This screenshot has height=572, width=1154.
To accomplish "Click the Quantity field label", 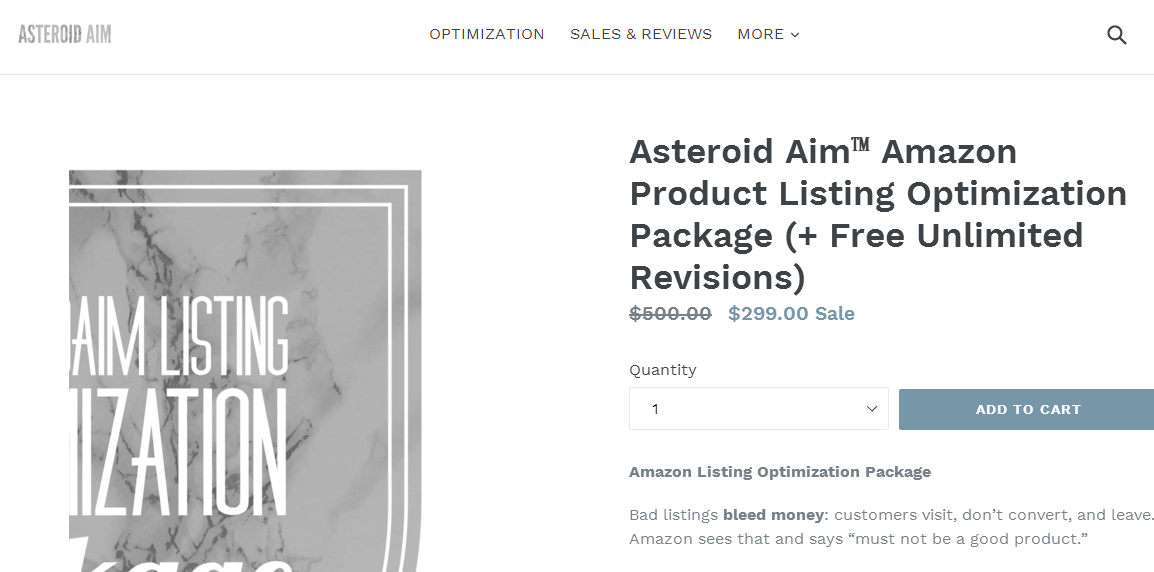I will [662, 370].
